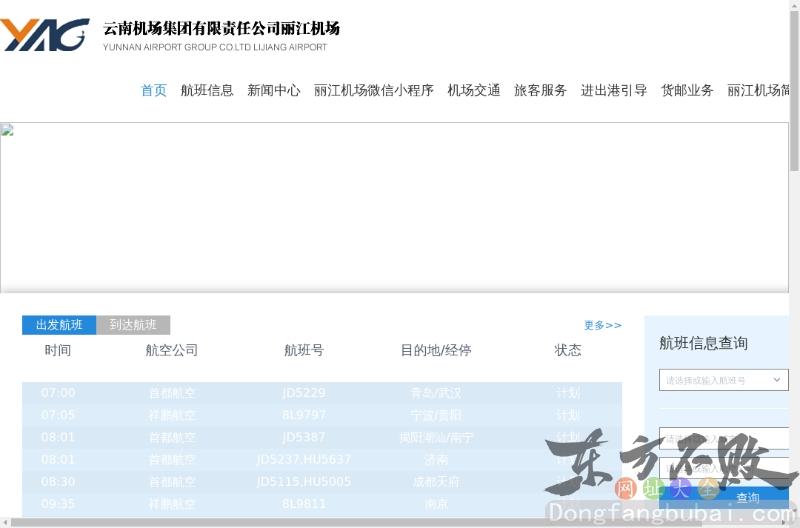The image size is (800, 528).
Task: Click the YAG airport group logo
Action: click(44, 35)
